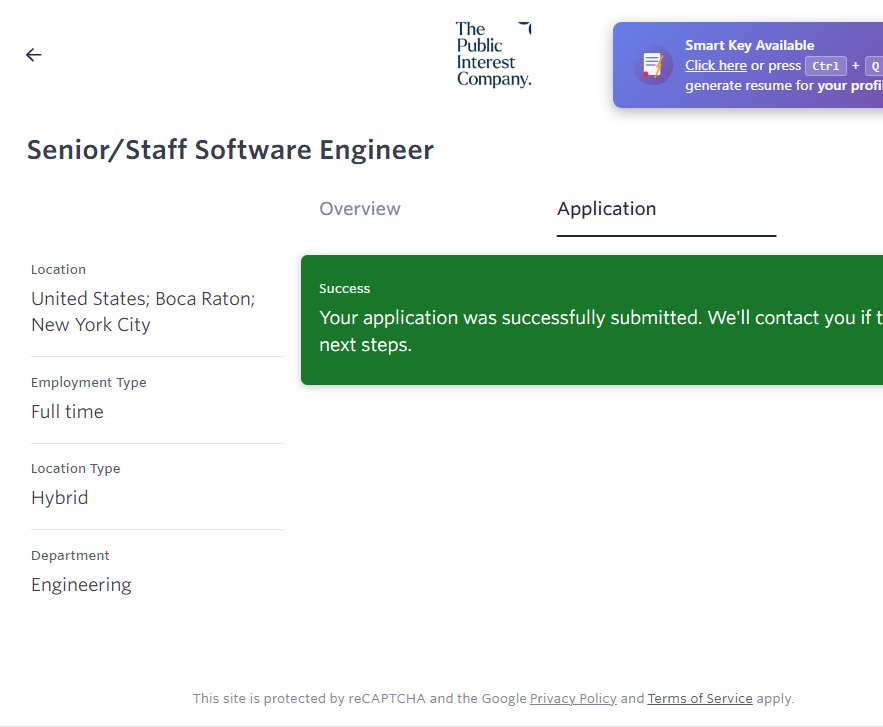Click the 'Engineering' department value
This screenshot has width=883, height=727.
[x=81, y=585]
